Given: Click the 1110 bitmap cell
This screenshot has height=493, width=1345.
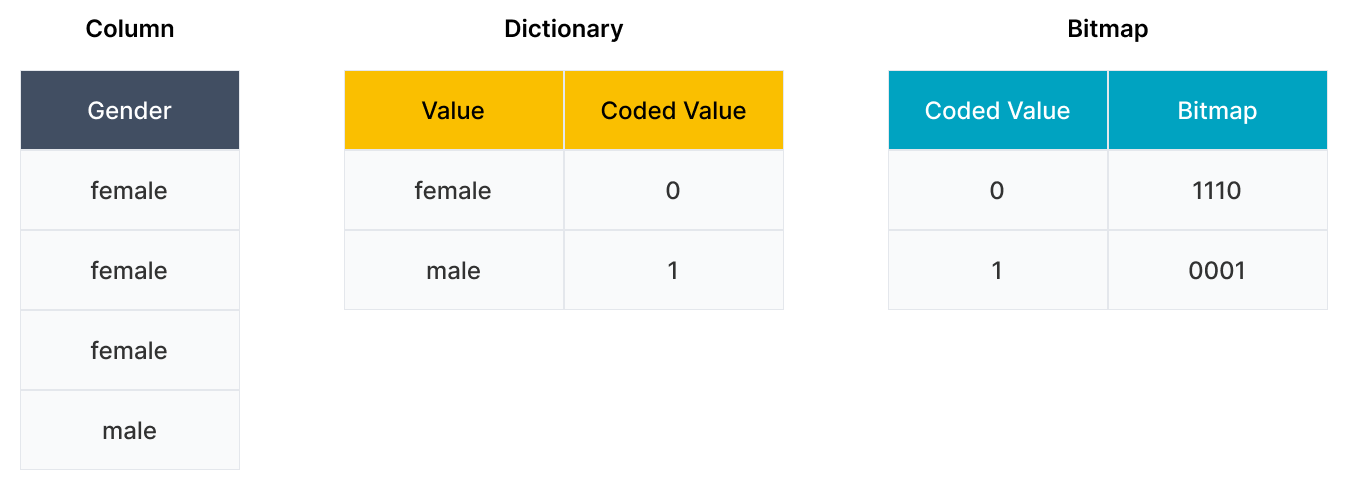Looking at the screenshot, I should (1217, 190).
